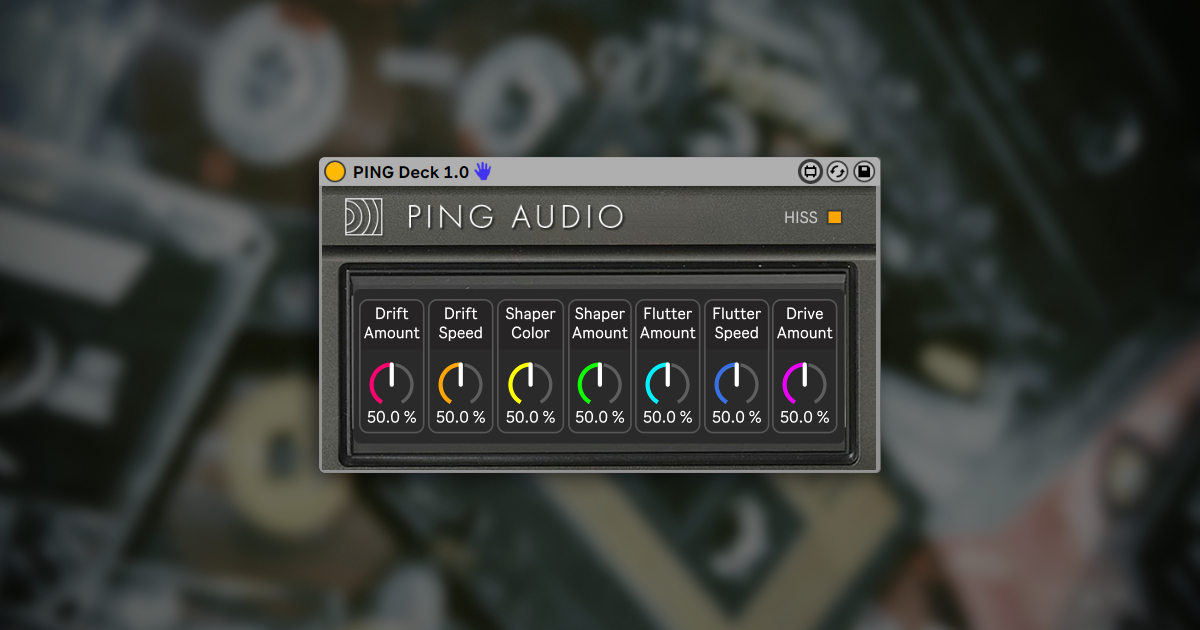This screenshot has height=630, width=1200.
Task: Disable the orange HISS toggle
Action: [835, 217]
